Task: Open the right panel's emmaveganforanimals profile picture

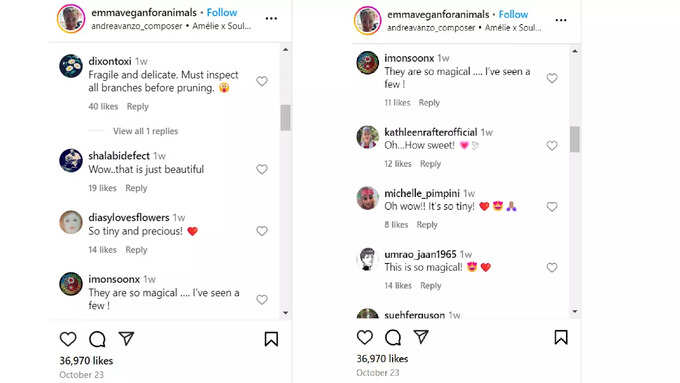Action: [x=367, y=20]
